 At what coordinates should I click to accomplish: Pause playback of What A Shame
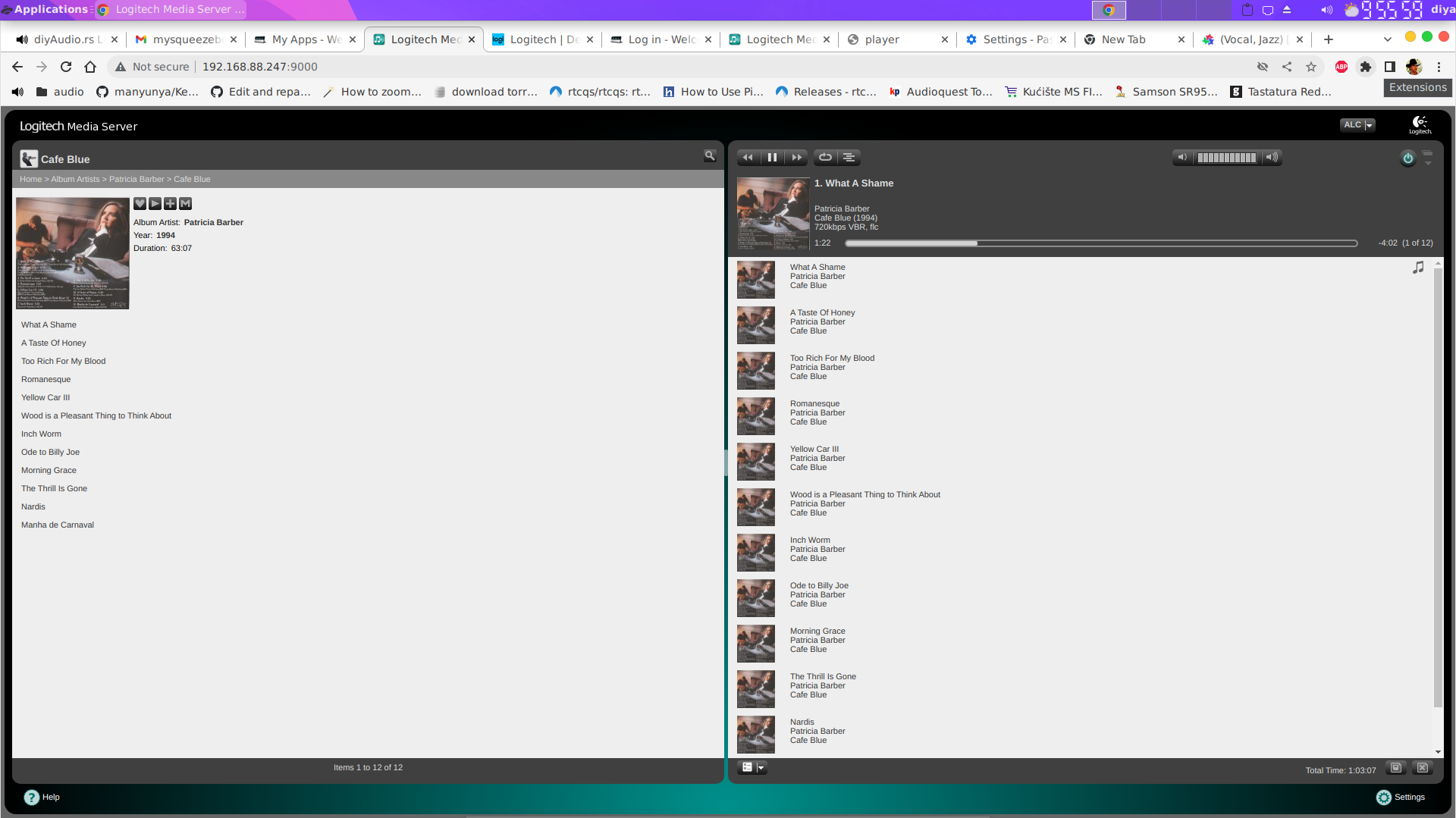click(772, 158)
